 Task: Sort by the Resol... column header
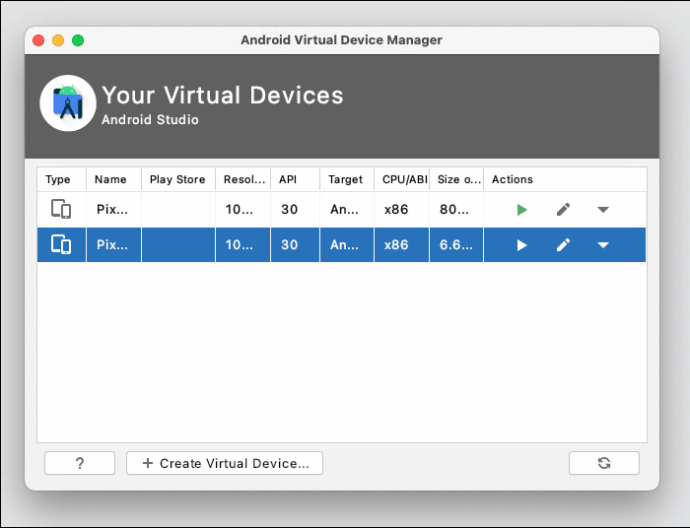(244, 180)
